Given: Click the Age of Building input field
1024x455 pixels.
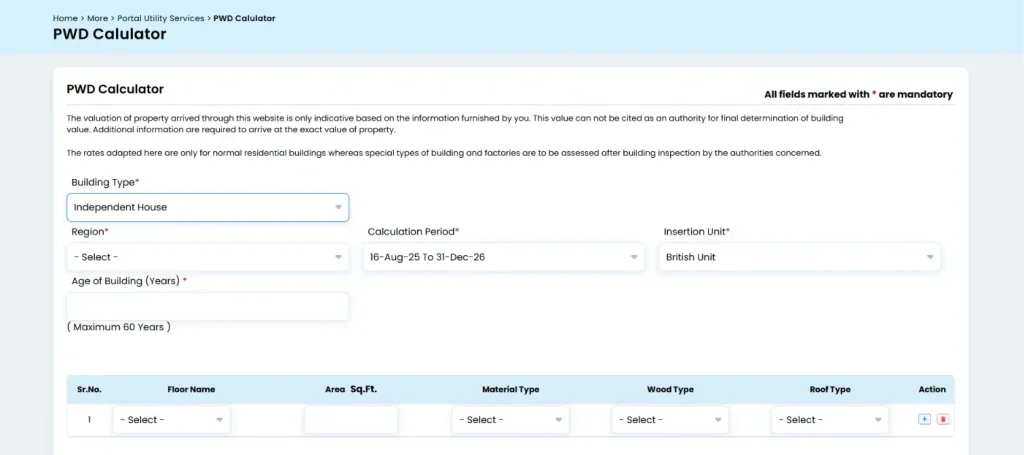Looking at the screenshot, I should coord(208,307).
